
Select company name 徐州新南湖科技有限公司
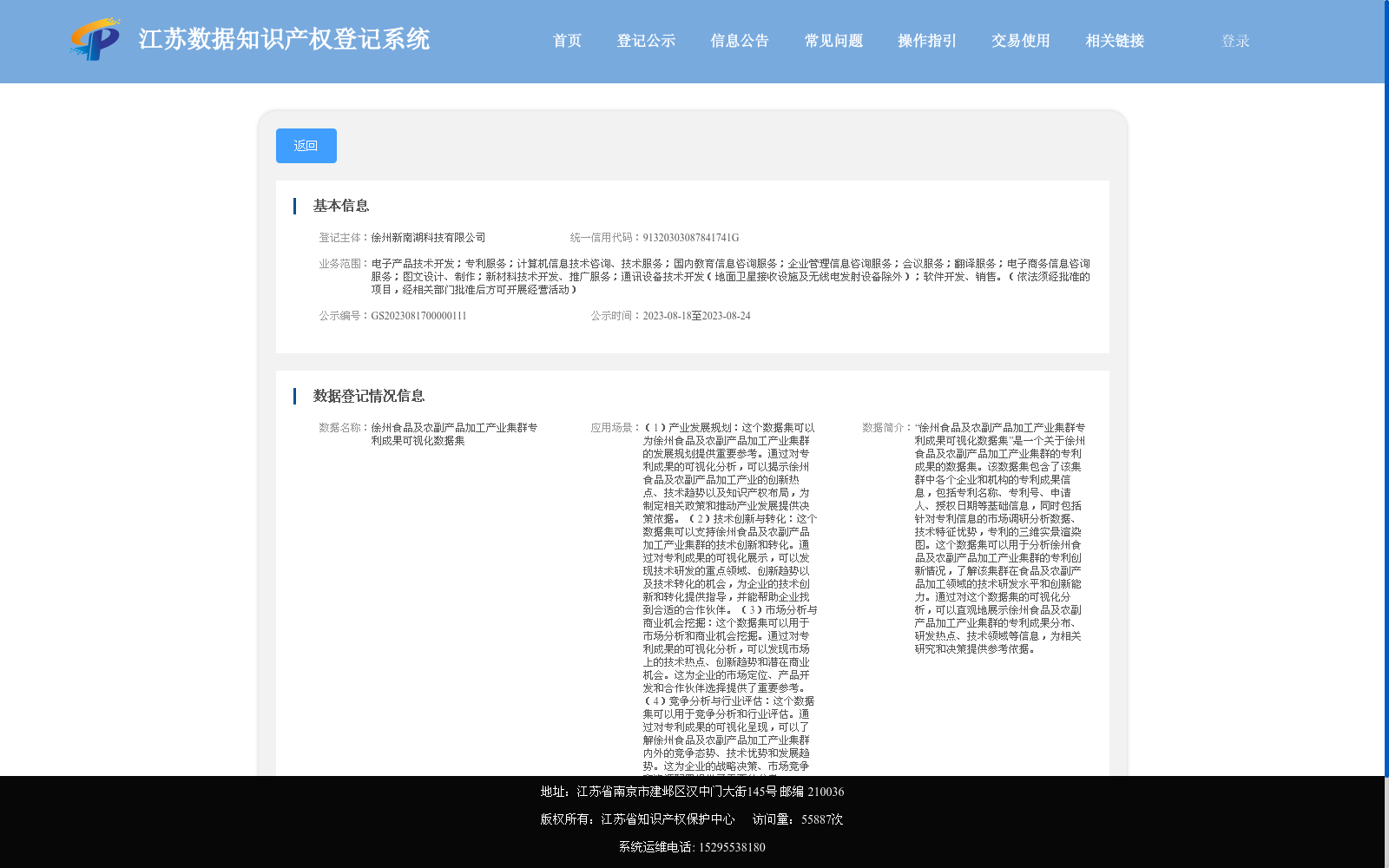[428, 238]
